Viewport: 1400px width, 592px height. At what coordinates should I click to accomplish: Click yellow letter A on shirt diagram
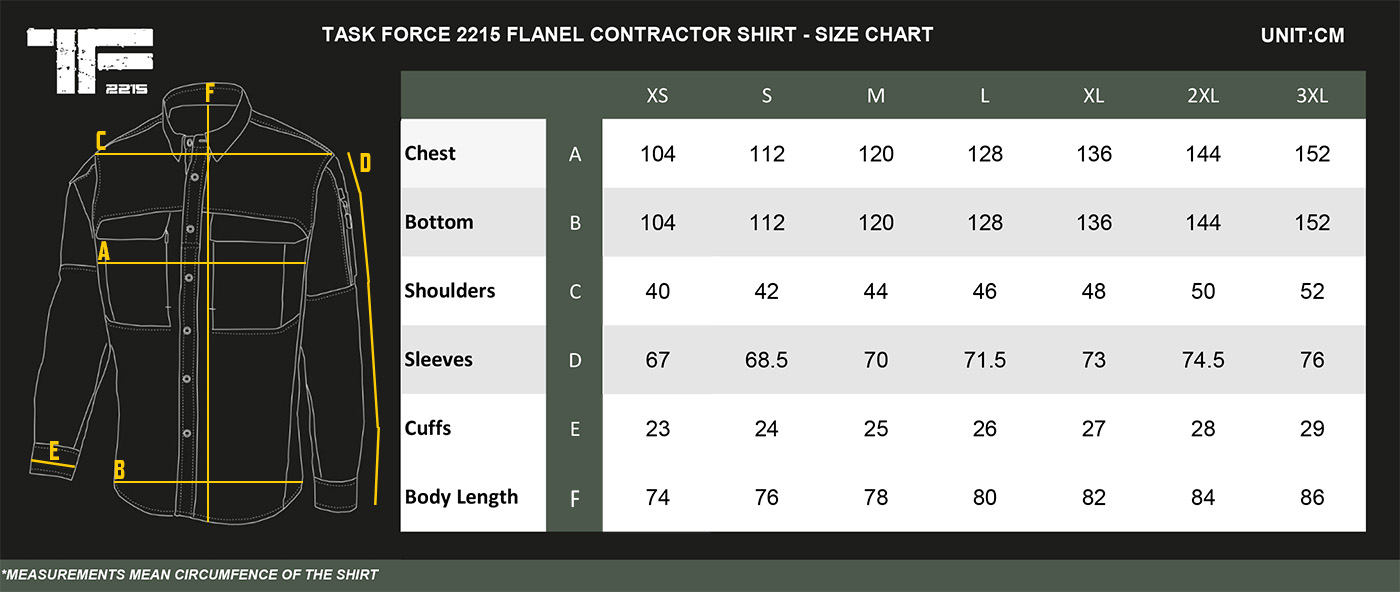coord(103,253)
